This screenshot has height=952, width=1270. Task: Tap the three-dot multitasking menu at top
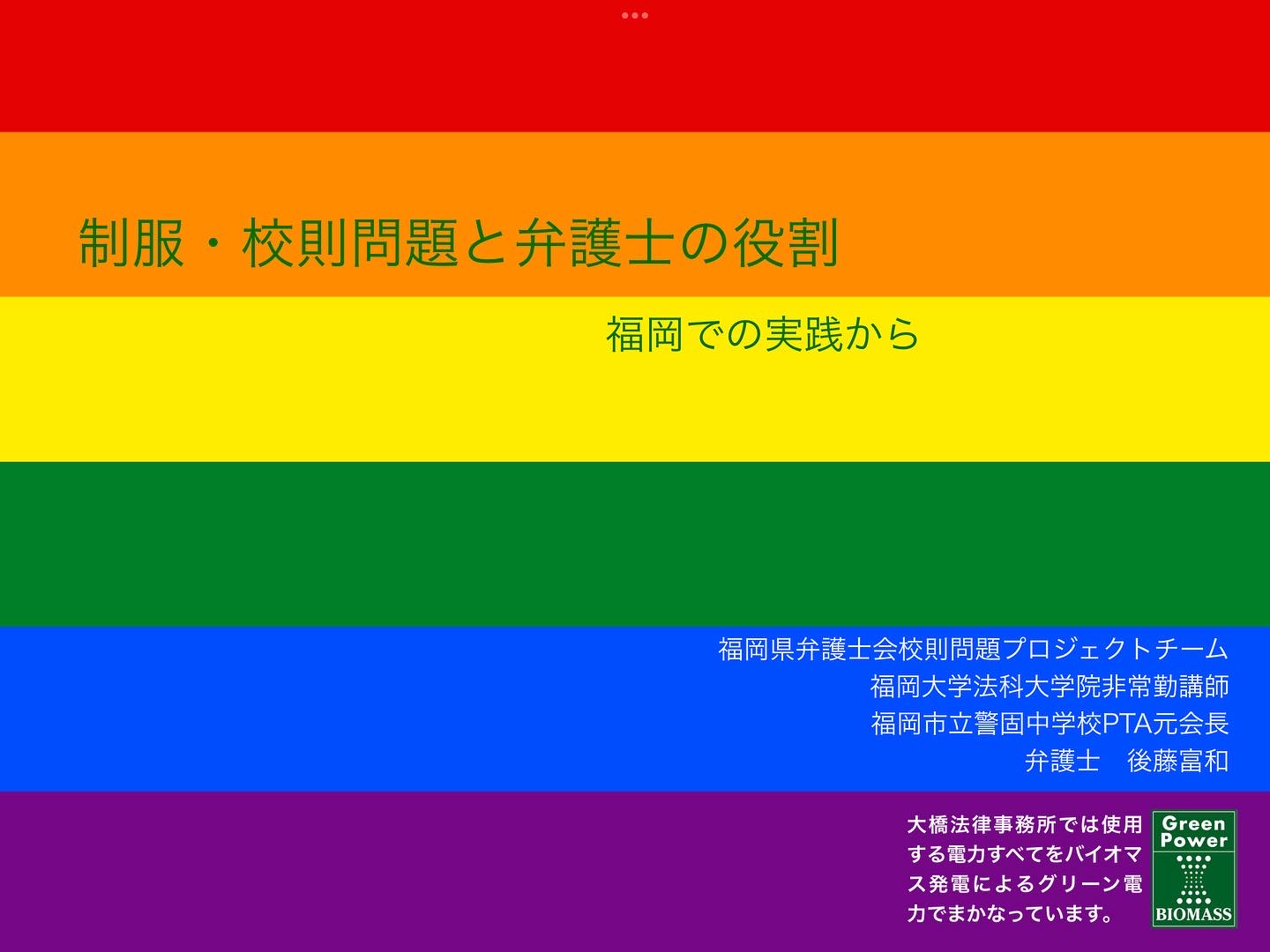634,15
